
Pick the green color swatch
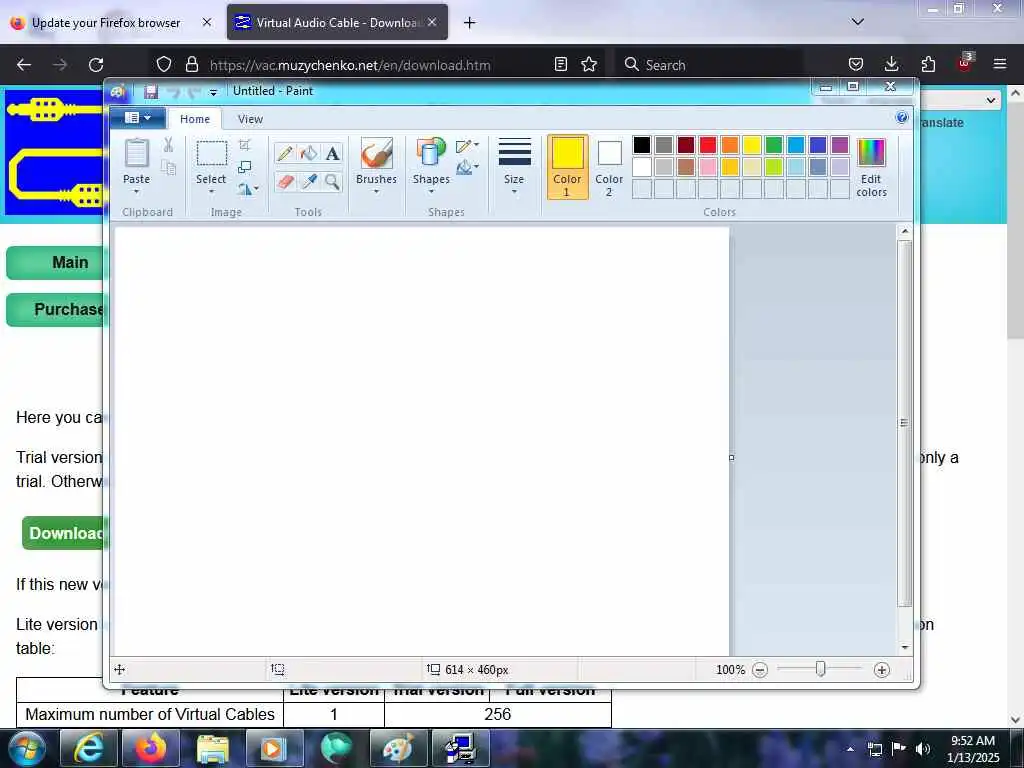(774, 145)
